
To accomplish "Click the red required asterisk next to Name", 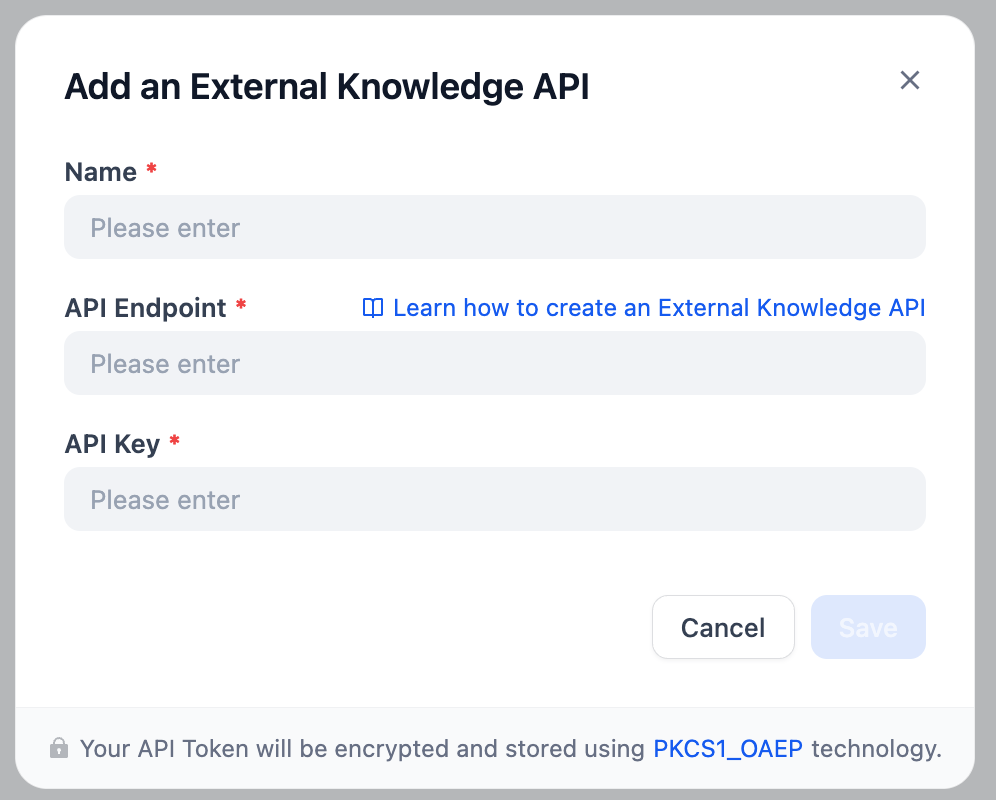I will (x=152, y=170).
